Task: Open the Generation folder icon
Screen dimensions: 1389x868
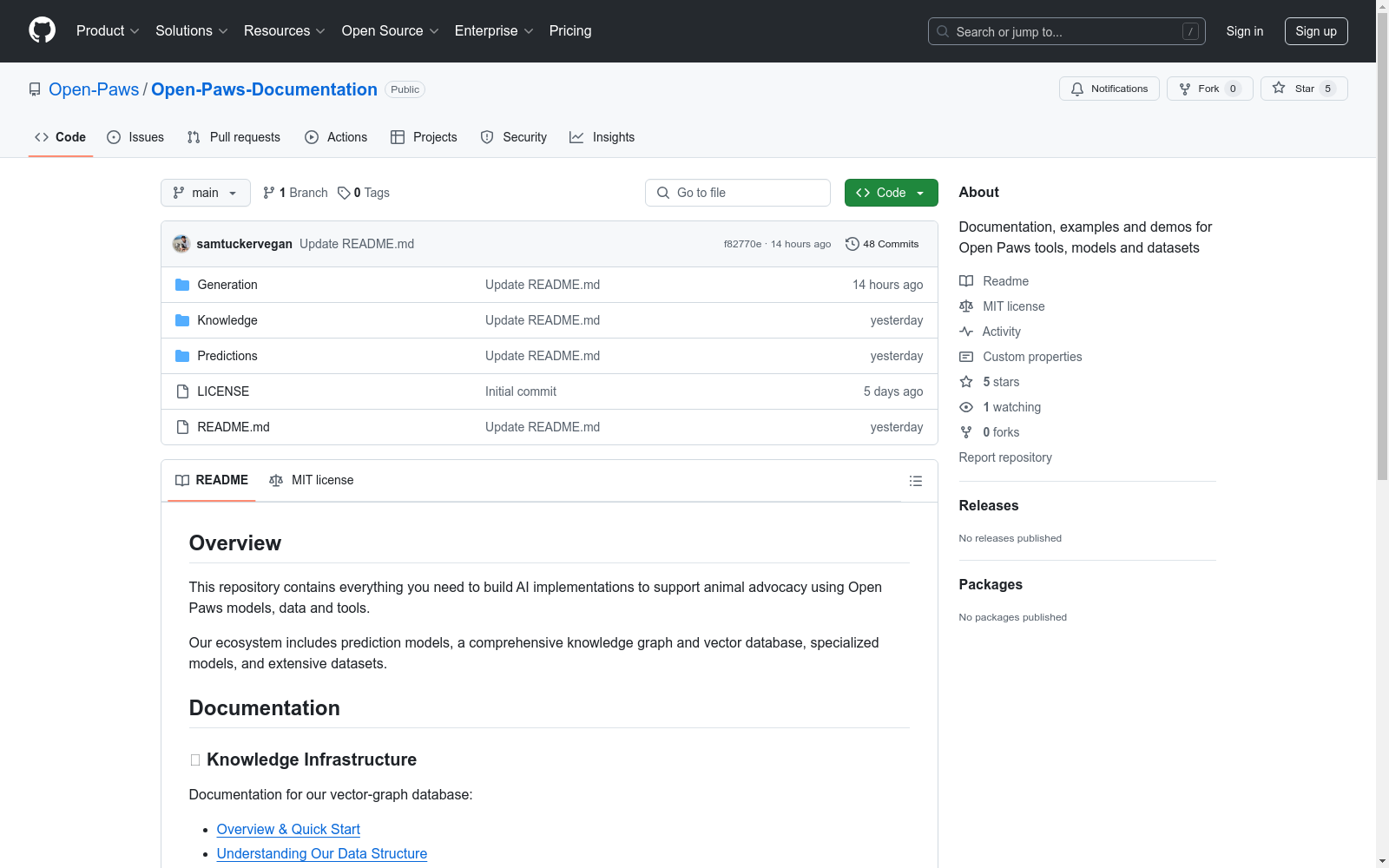Action: (182, 285)
